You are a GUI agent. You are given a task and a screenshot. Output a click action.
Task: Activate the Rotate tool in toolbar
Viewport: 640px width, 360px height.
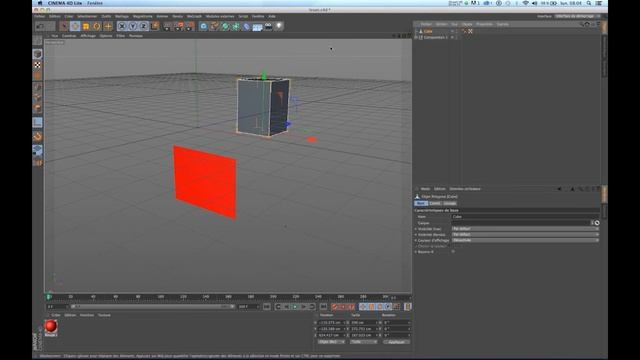97,26
